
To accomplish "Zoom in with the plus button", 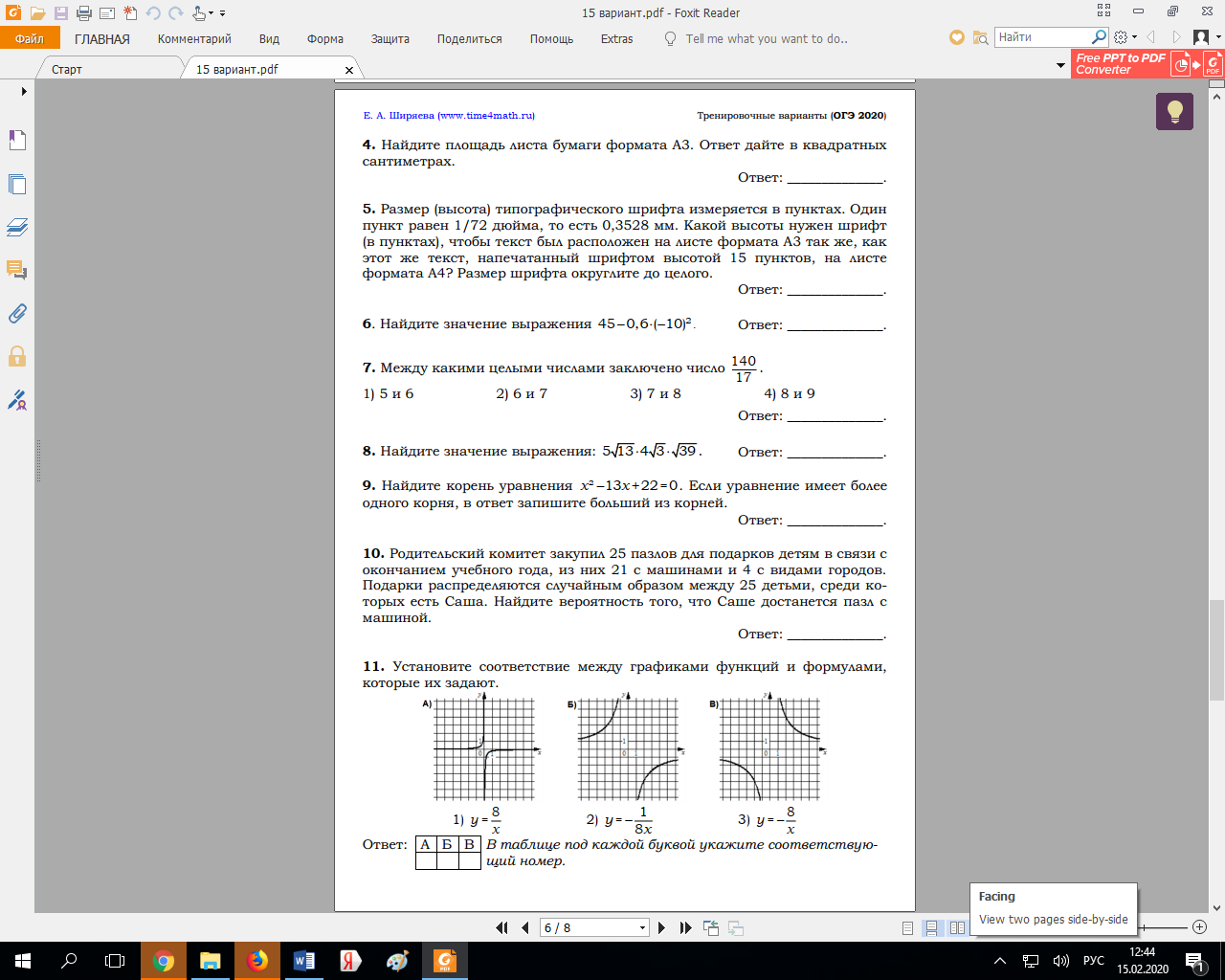I will 1200,927.
